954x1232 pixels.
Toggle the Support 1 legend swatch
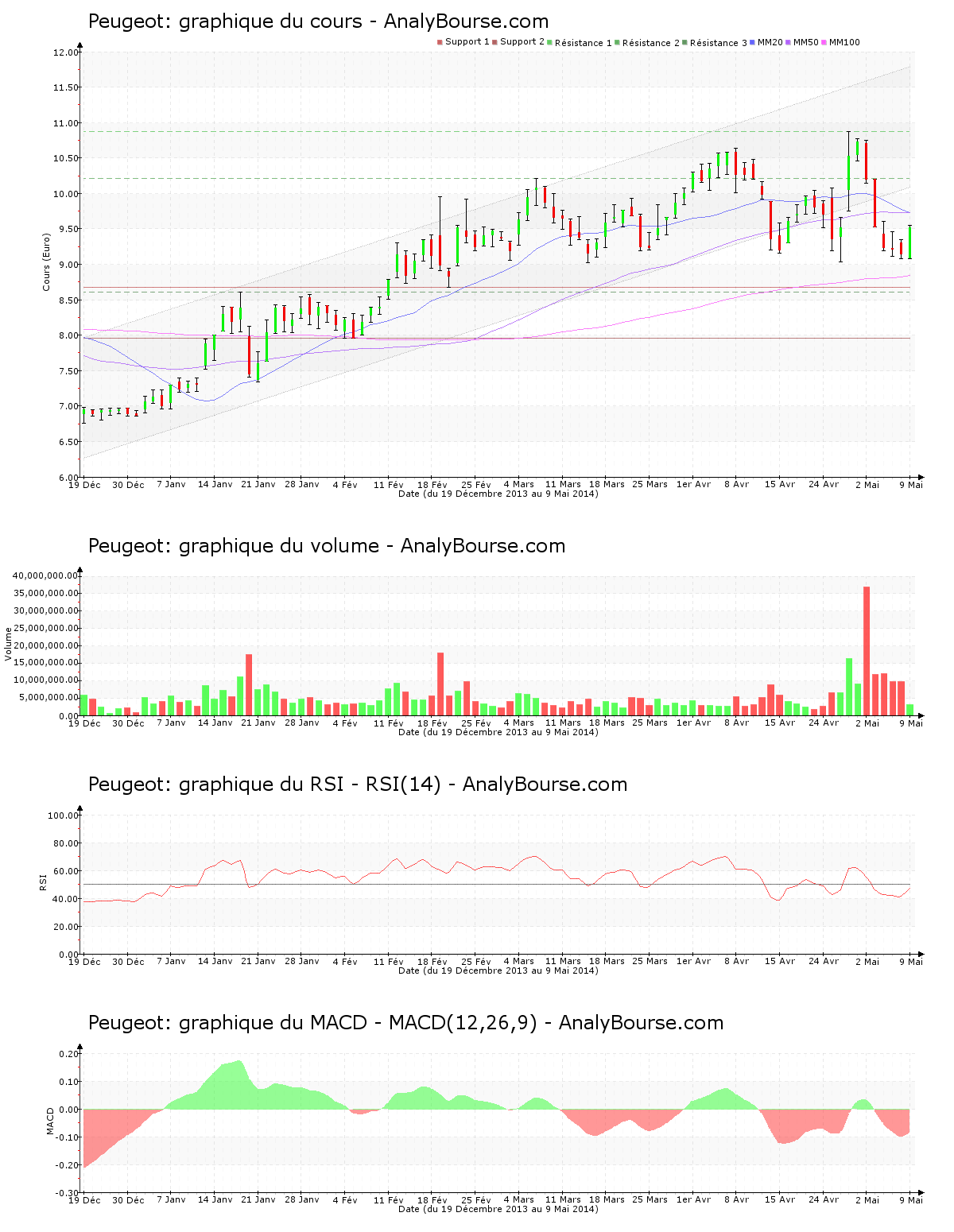(440, 41)
